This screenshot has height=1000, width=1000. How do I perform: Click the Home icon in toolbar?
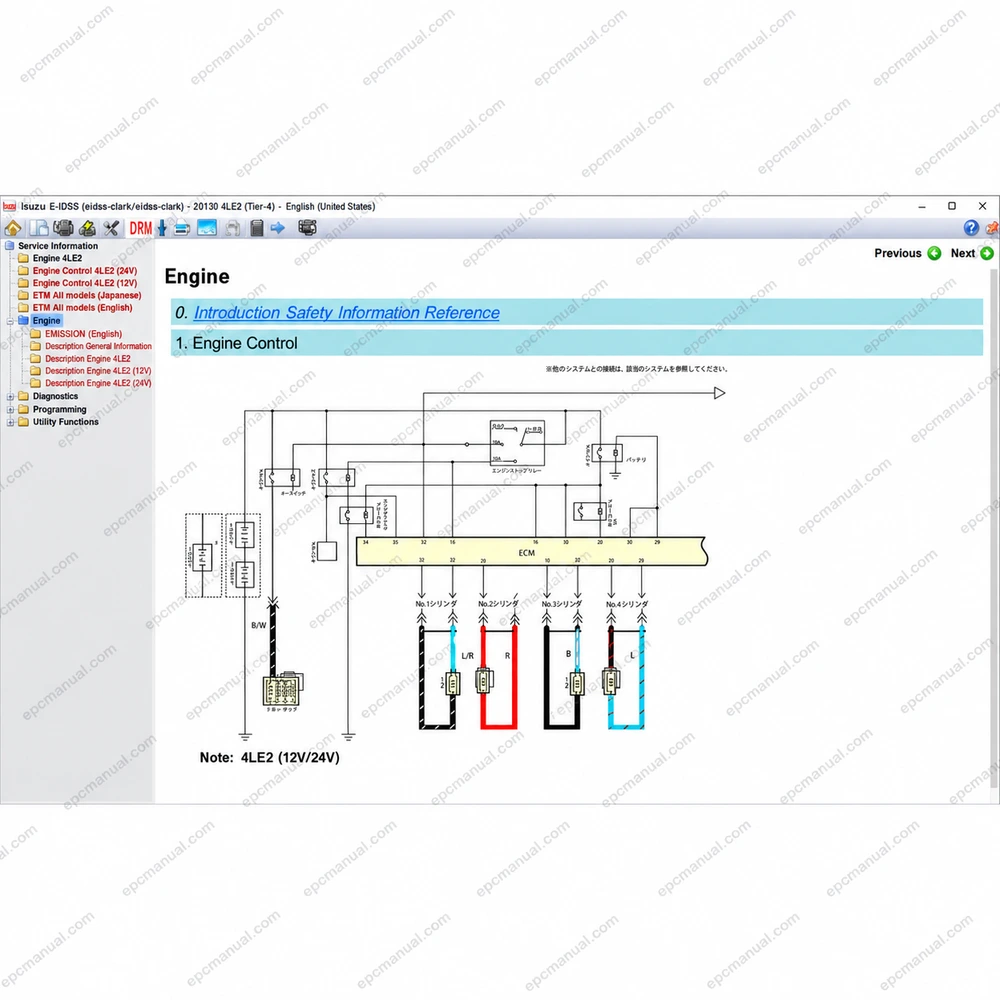pyautogui.click(x=13, y=228)
